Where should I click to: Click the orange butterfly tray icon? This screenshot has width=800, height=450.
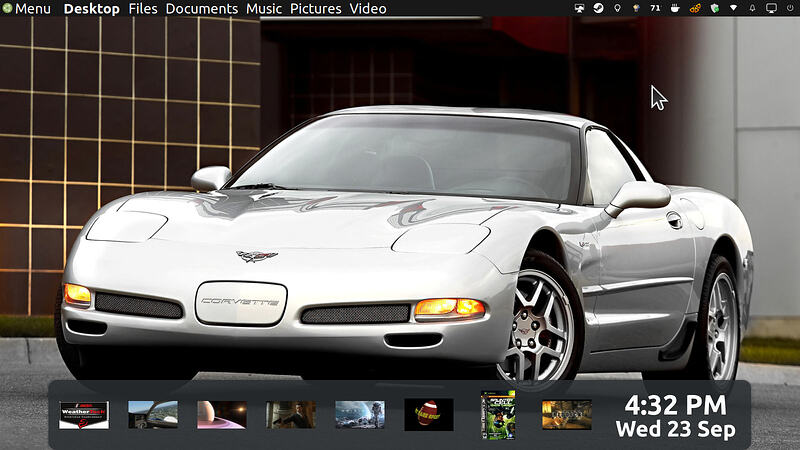pos(695,8)
